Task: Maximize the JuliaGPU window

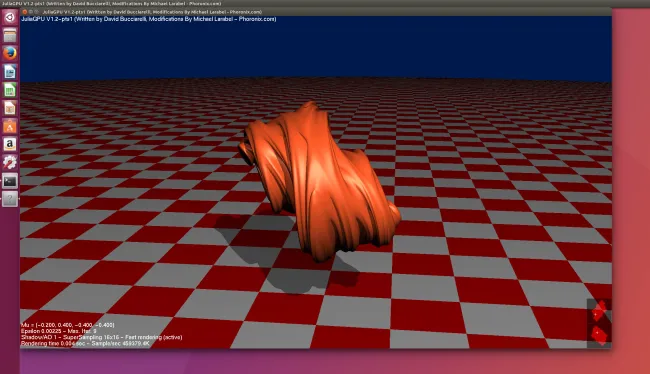Action: click(36, 12)
